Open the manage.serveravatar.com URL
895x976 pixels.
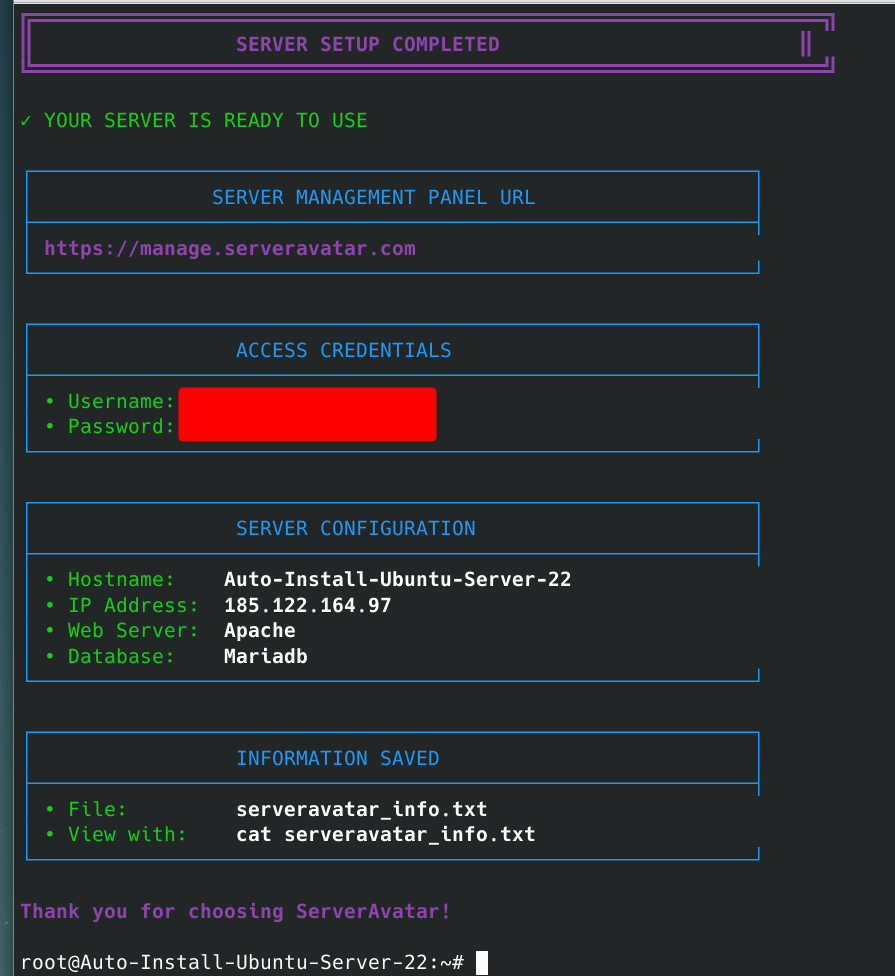tap(229, 248)
